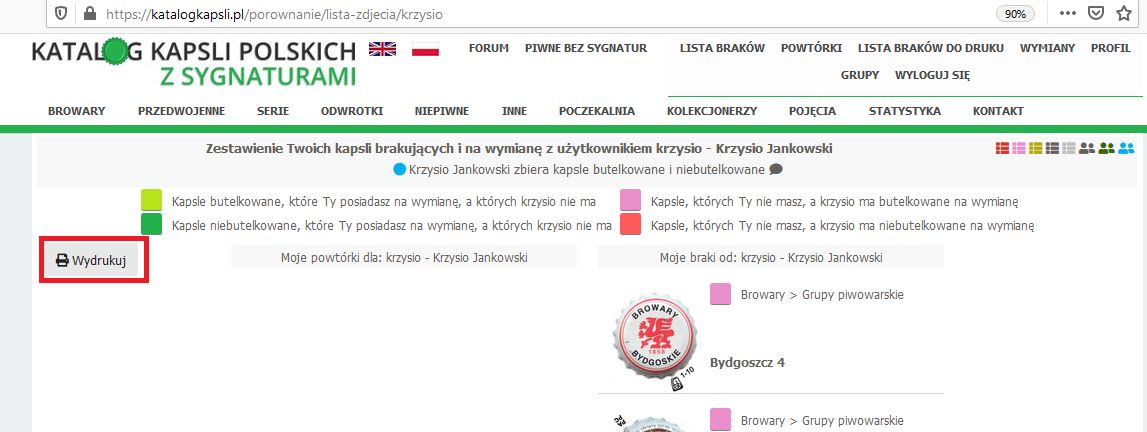Open the speech bubble comment icon
Image resolution: width=1147 pixels, height=432 pixels.
coord(776,170)
